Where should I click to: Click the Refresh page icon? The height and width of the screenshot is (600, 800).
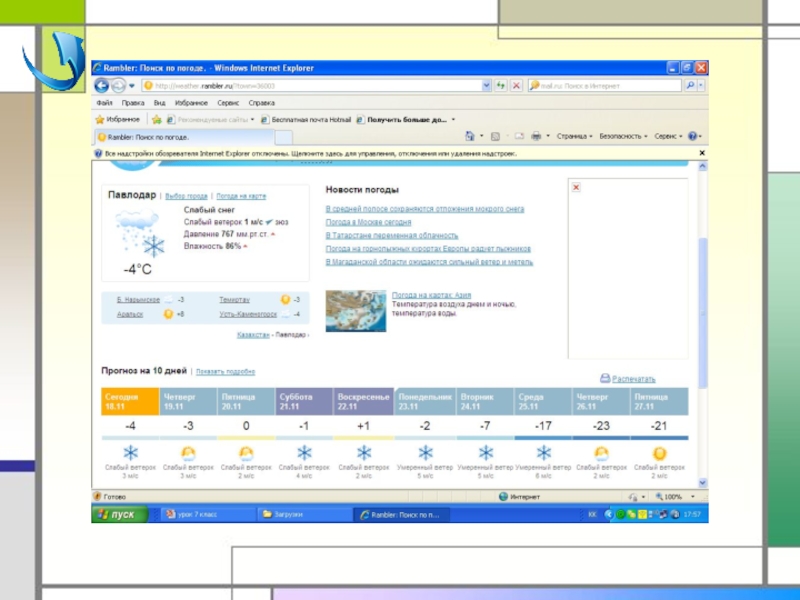coord(501,86)
